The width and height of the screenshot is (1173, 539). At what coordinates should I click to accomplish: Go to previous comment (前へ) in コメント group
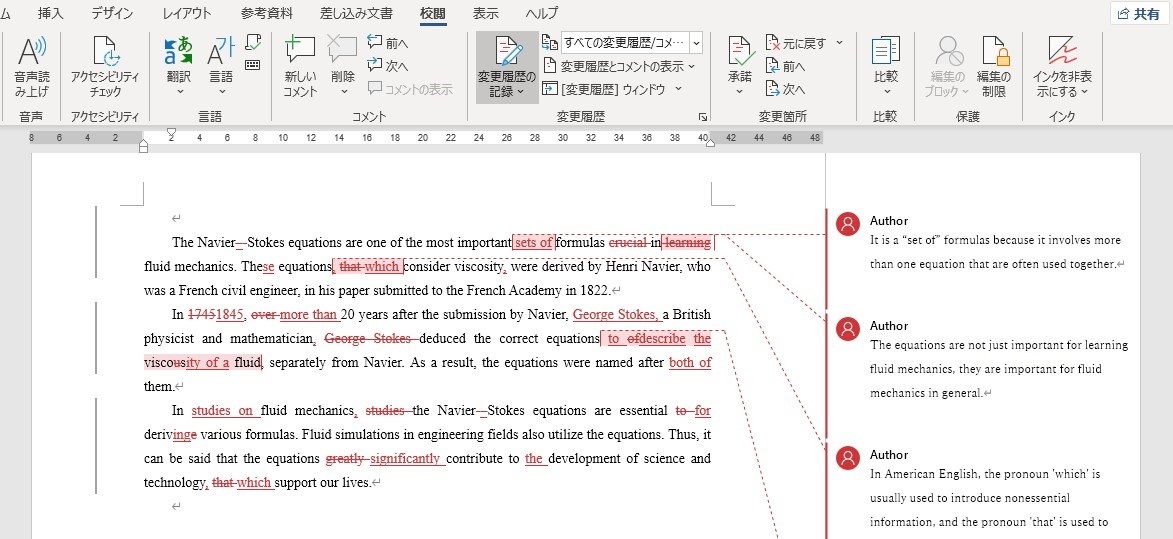388,43
